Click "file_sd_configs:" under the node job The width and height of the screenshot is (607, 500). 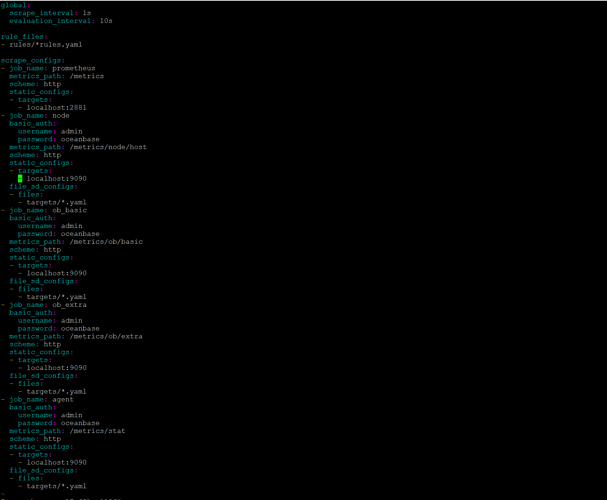(x=43, y=187)
